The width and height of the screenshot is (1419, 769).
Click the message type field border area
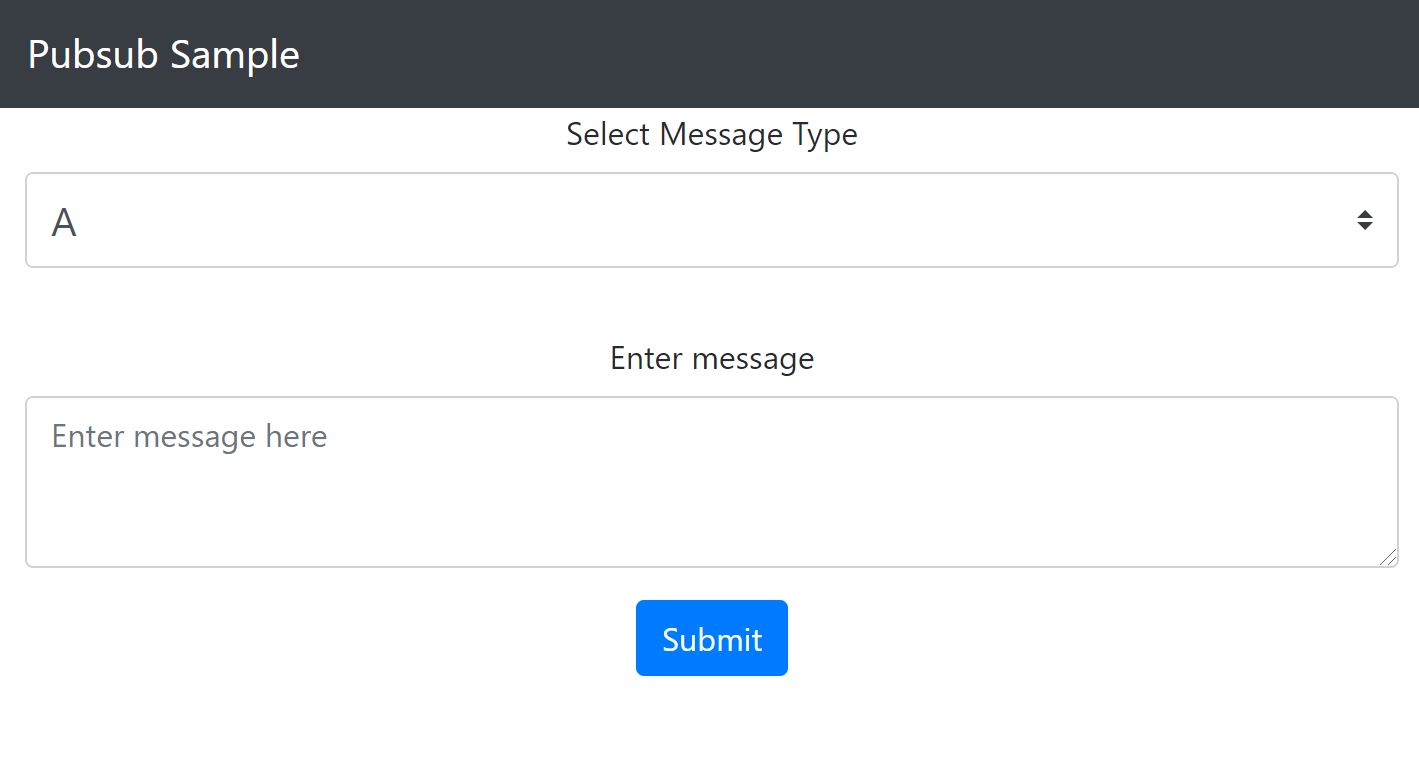[x=711, y=220]
